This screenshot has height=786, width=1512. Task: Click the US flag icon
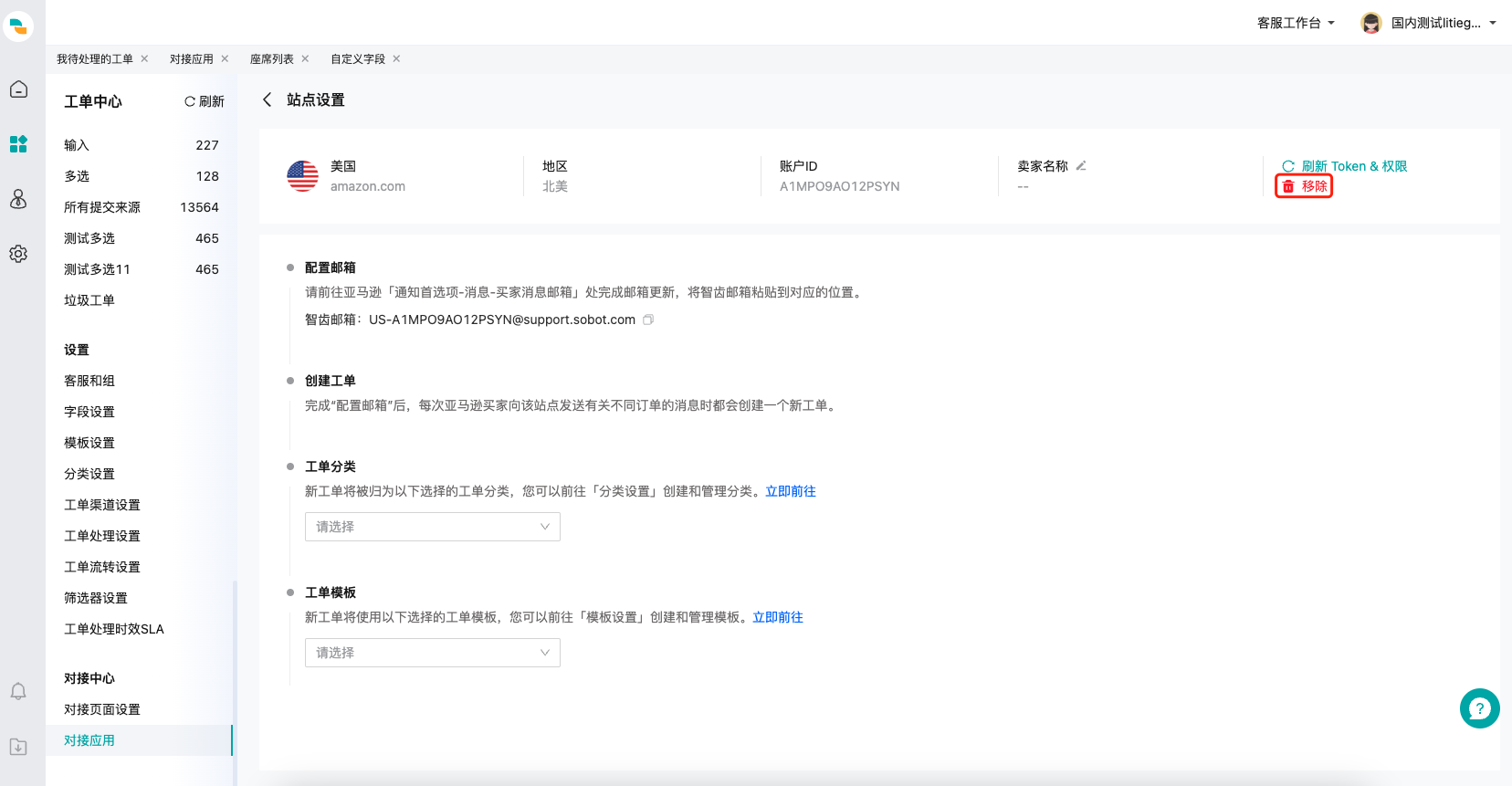(x=303, y=176)
